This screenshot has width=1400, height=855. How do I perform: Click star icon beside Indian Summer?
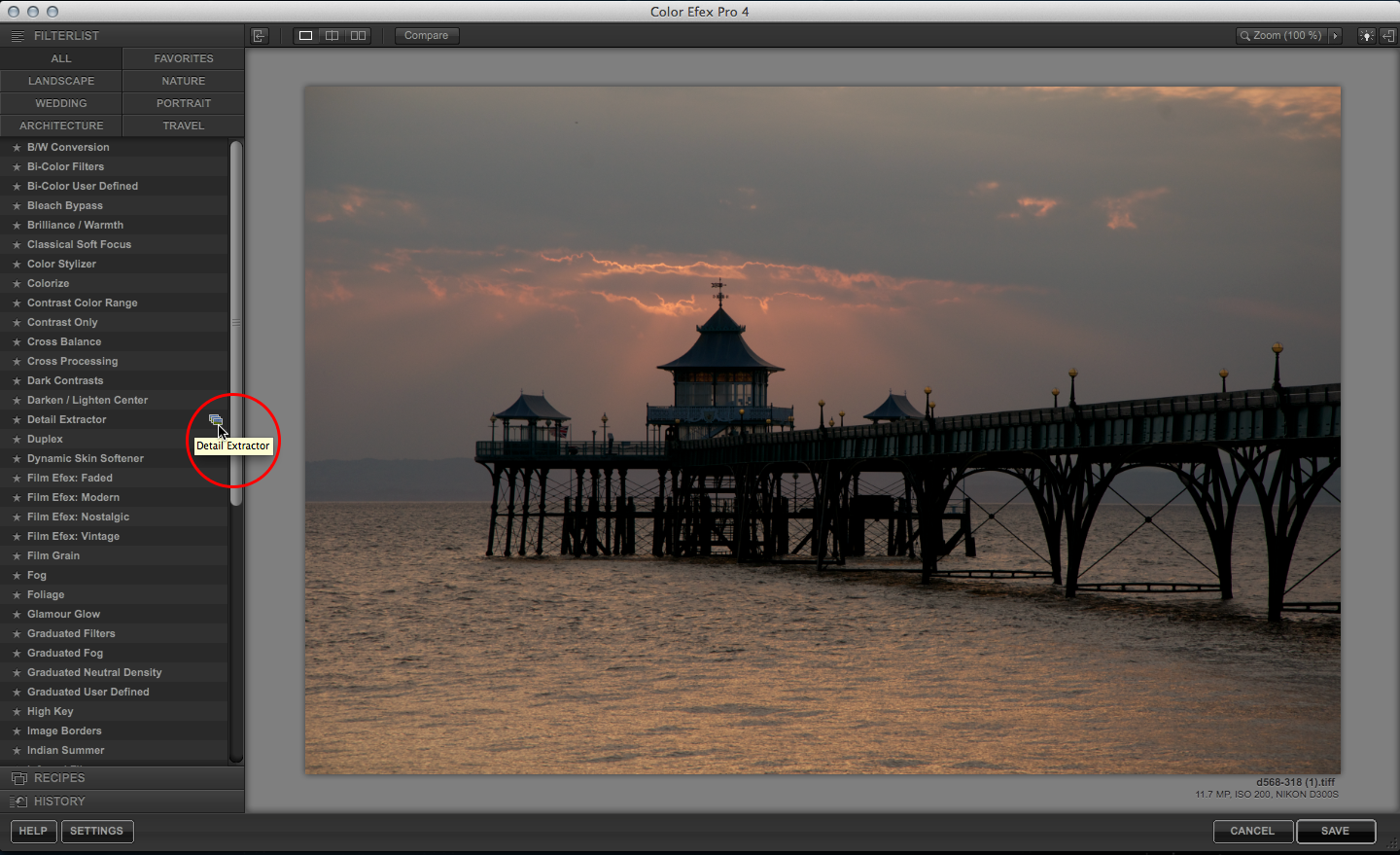pos(17,751)
